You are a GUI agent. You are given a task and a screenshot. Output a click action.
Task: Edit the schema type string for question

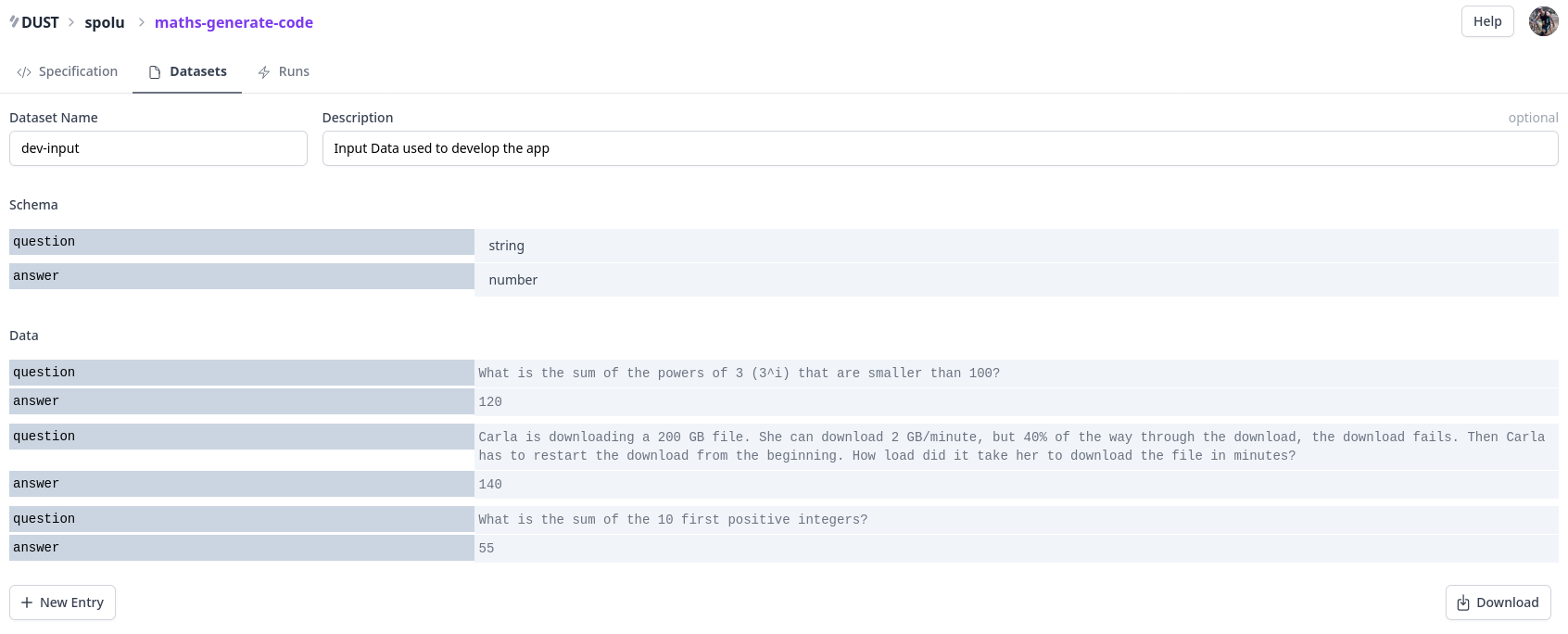pos(1017,246)
